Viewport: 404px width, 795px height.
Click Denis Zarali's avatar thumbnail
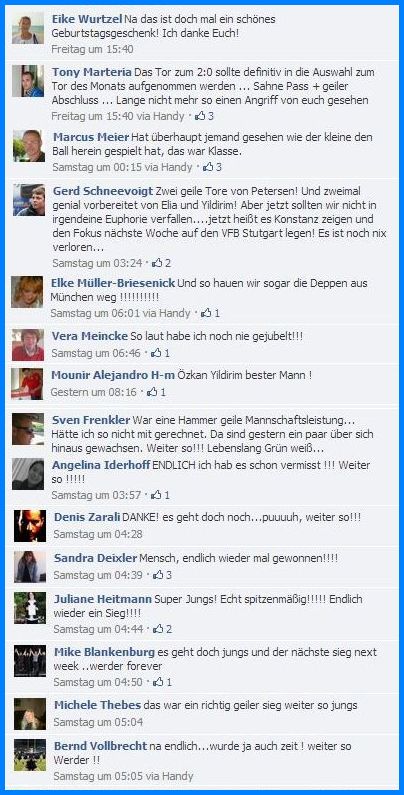30,526
